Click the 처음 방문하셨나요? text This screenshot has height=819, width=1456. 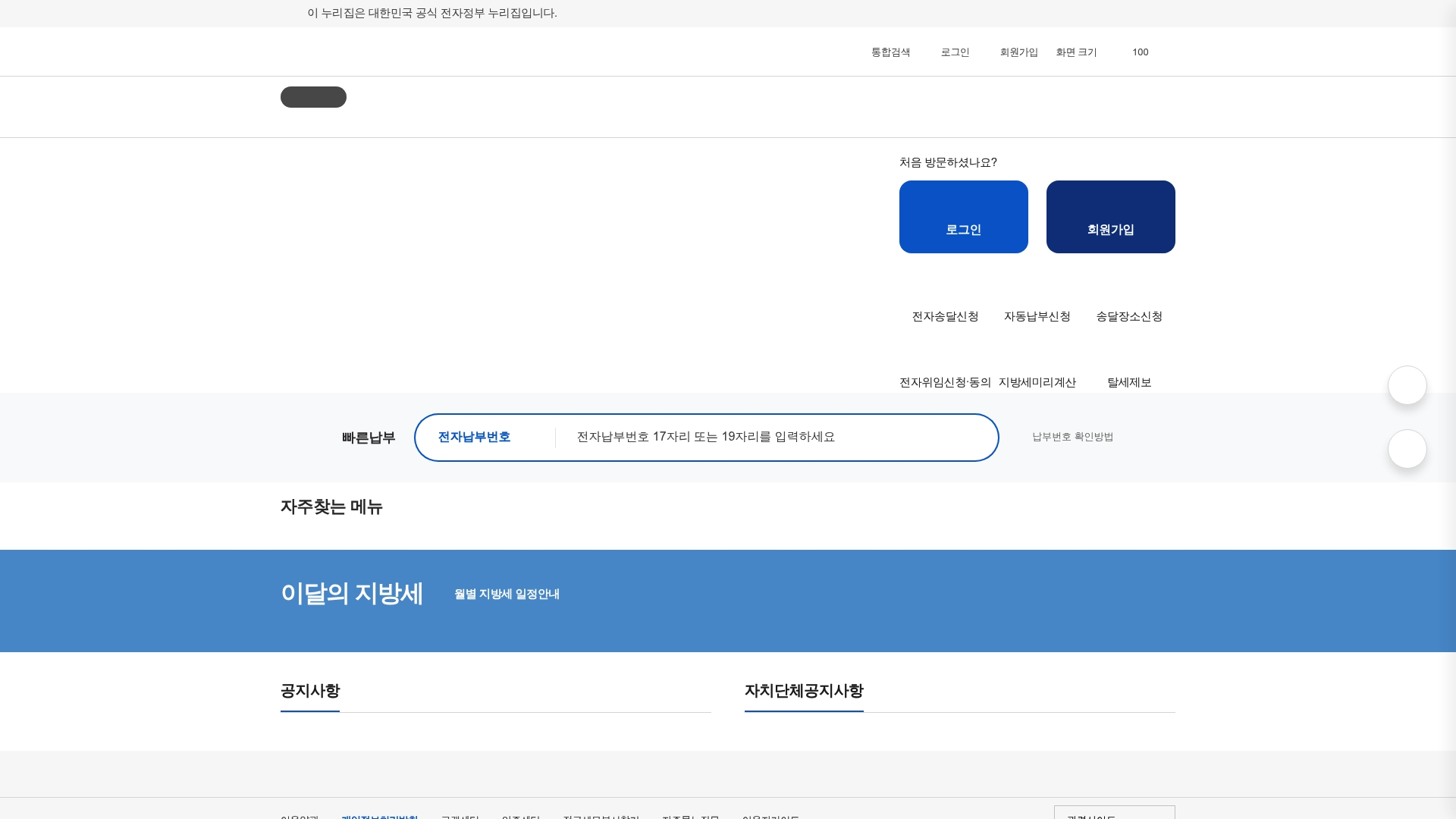(x=948, y=162)
